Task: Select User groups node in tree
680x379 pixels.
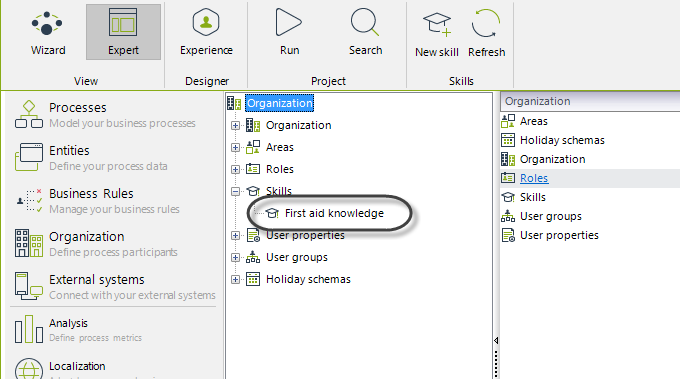Action: coord(297,258)
